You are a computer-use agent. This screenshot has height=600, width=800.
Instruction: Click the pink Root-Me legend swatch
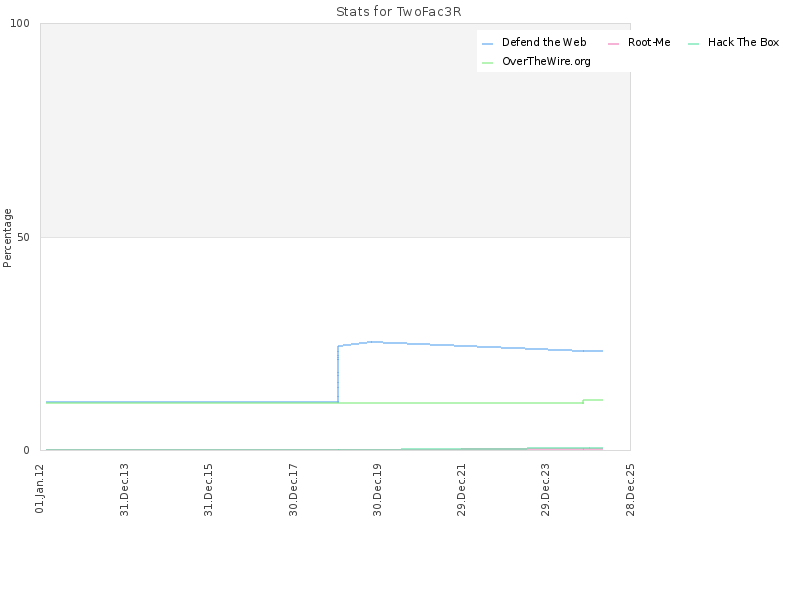613,44
